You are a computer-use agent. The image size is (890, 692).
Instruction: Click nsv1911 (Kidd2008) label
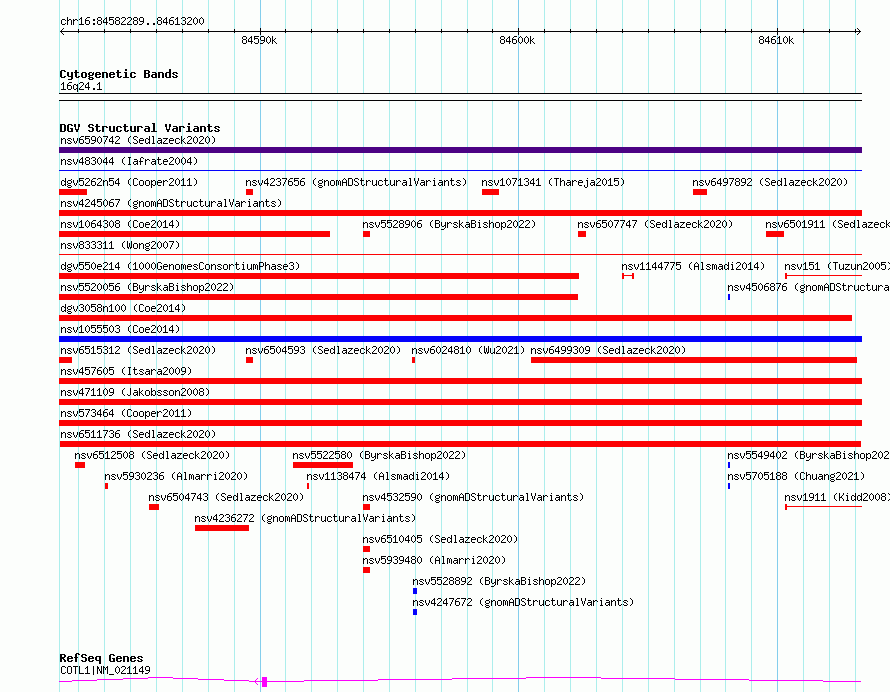pyautogui.click(x=837, y=497)
